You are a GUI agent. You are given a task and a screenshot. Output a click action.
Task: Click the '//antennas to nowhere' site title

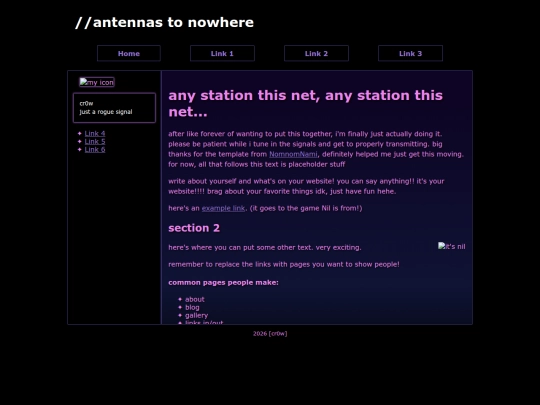[164, 22]
